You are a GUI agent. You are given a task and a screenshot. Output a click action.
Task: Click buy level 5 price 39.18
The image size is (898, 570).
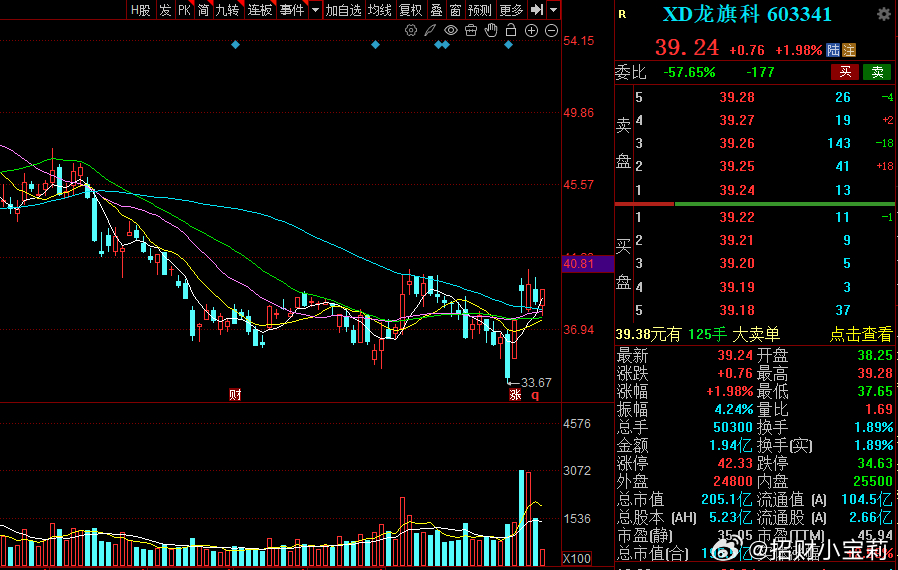737,310
